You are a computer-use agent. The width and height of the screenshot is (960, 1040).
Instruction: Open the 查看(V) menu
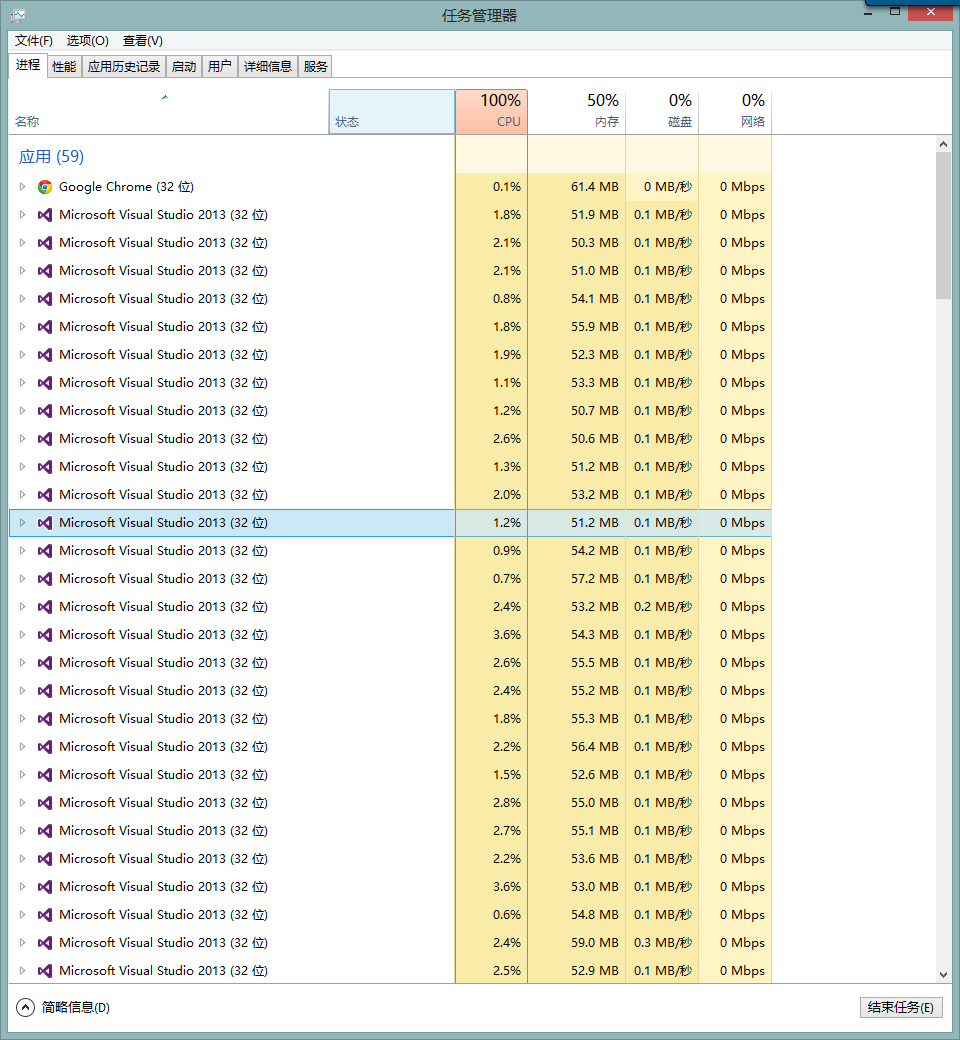tap(143, 41)
